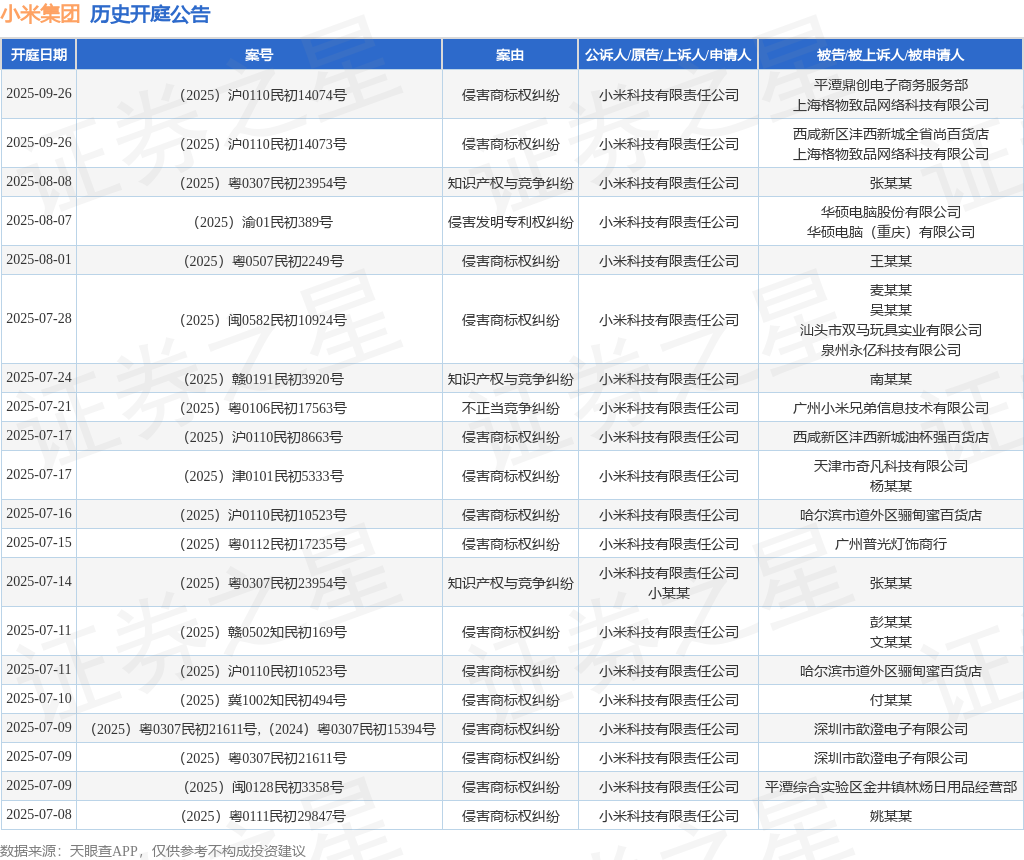Viewport: 1024px width, 860px height.
Task: Click defendant 彭某某
Action: pyautogui.click(x=891, y=623)
